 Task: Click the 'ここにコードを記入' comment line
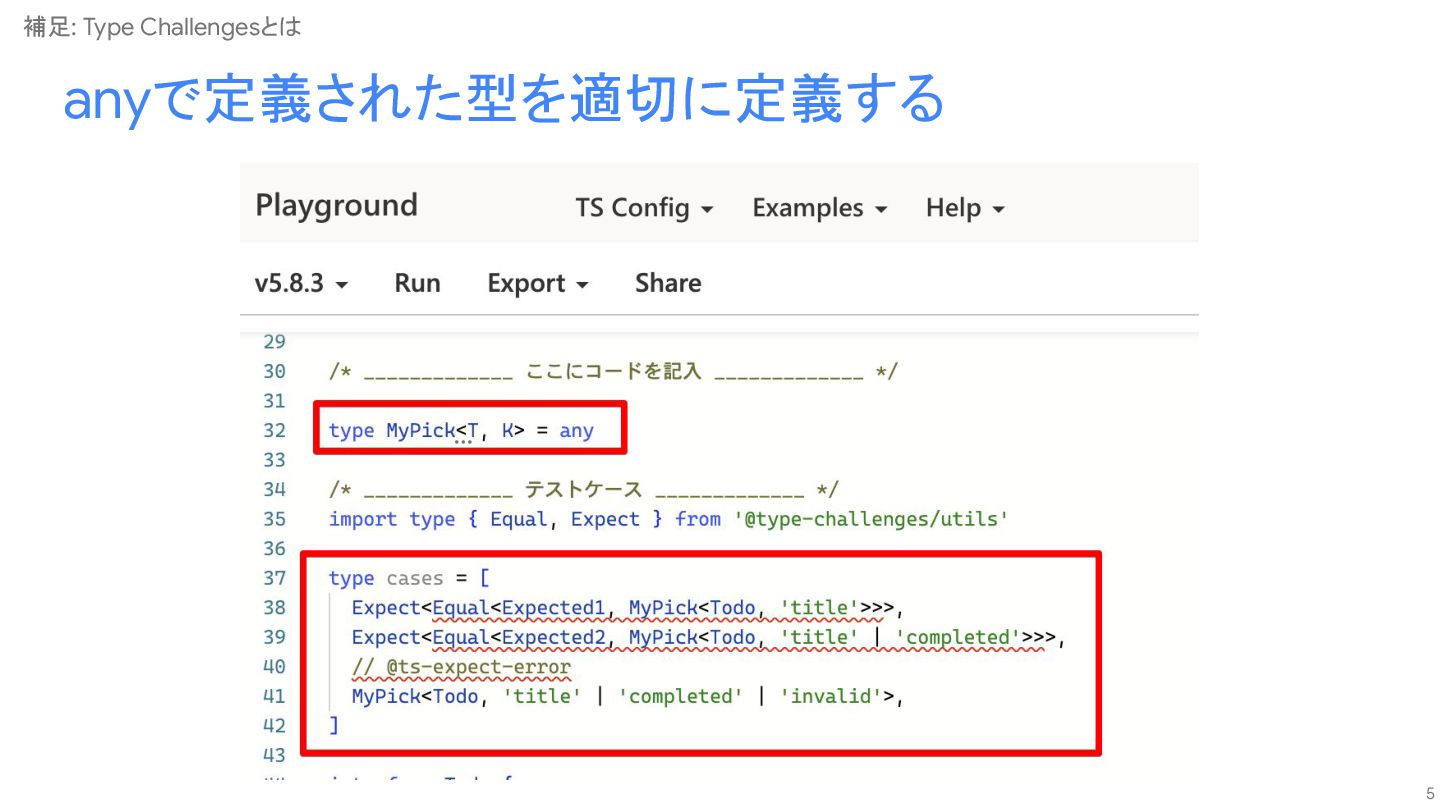tap(613, 372)
